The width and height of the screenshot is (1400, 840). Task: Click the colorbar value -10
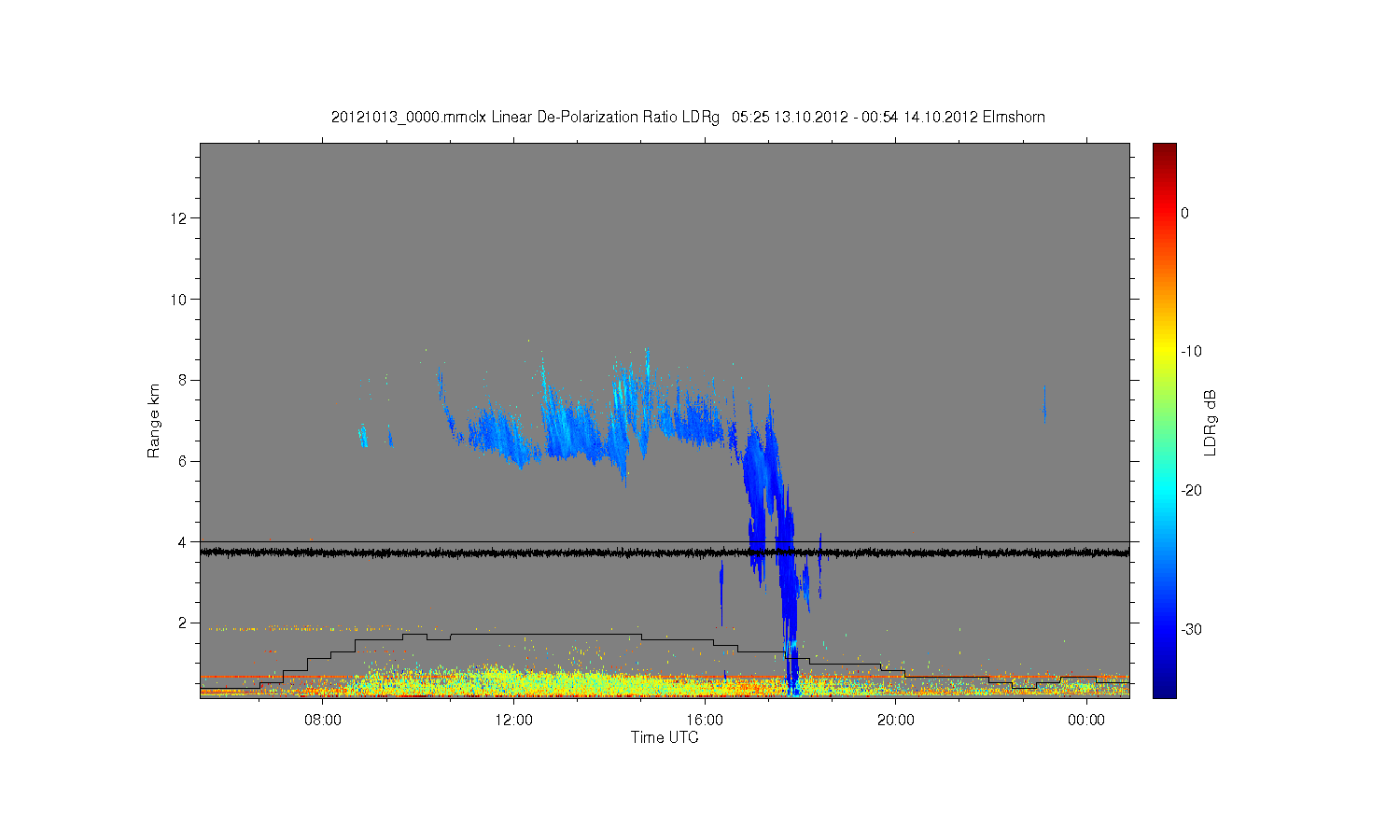coord(1191,351)
